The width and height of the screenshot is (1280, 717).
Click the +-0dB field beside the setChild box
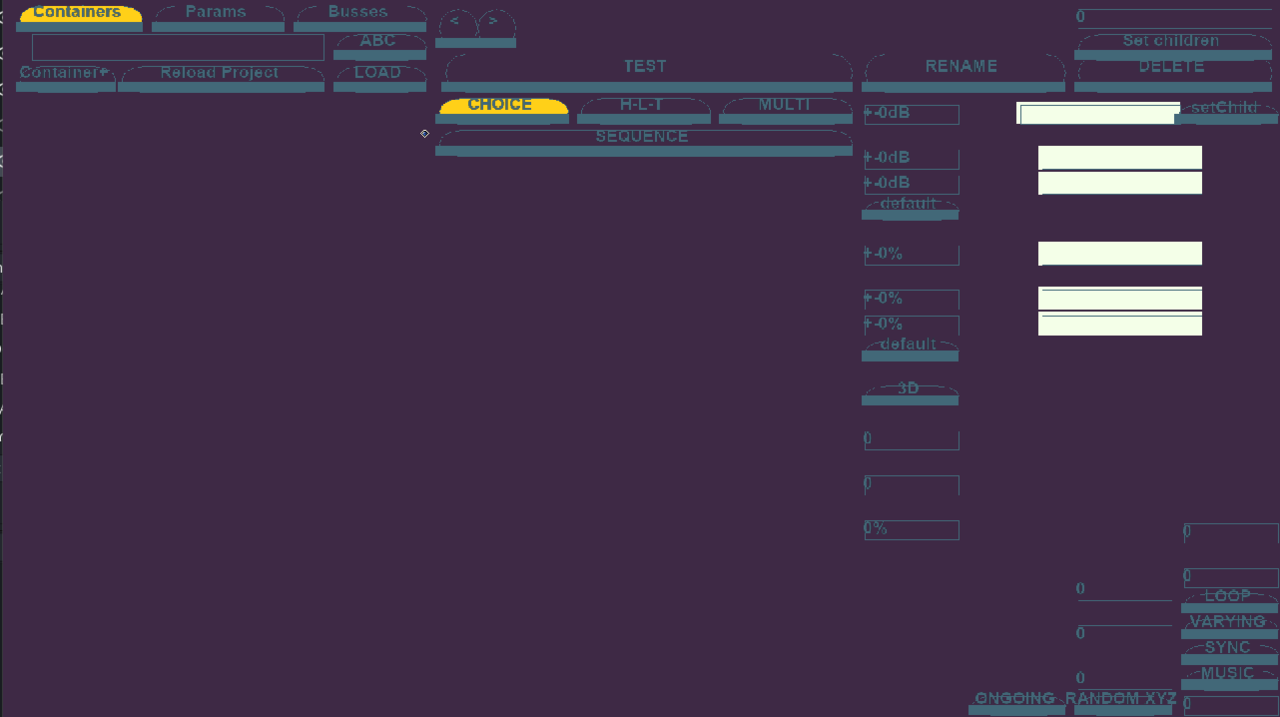[911, 114]
